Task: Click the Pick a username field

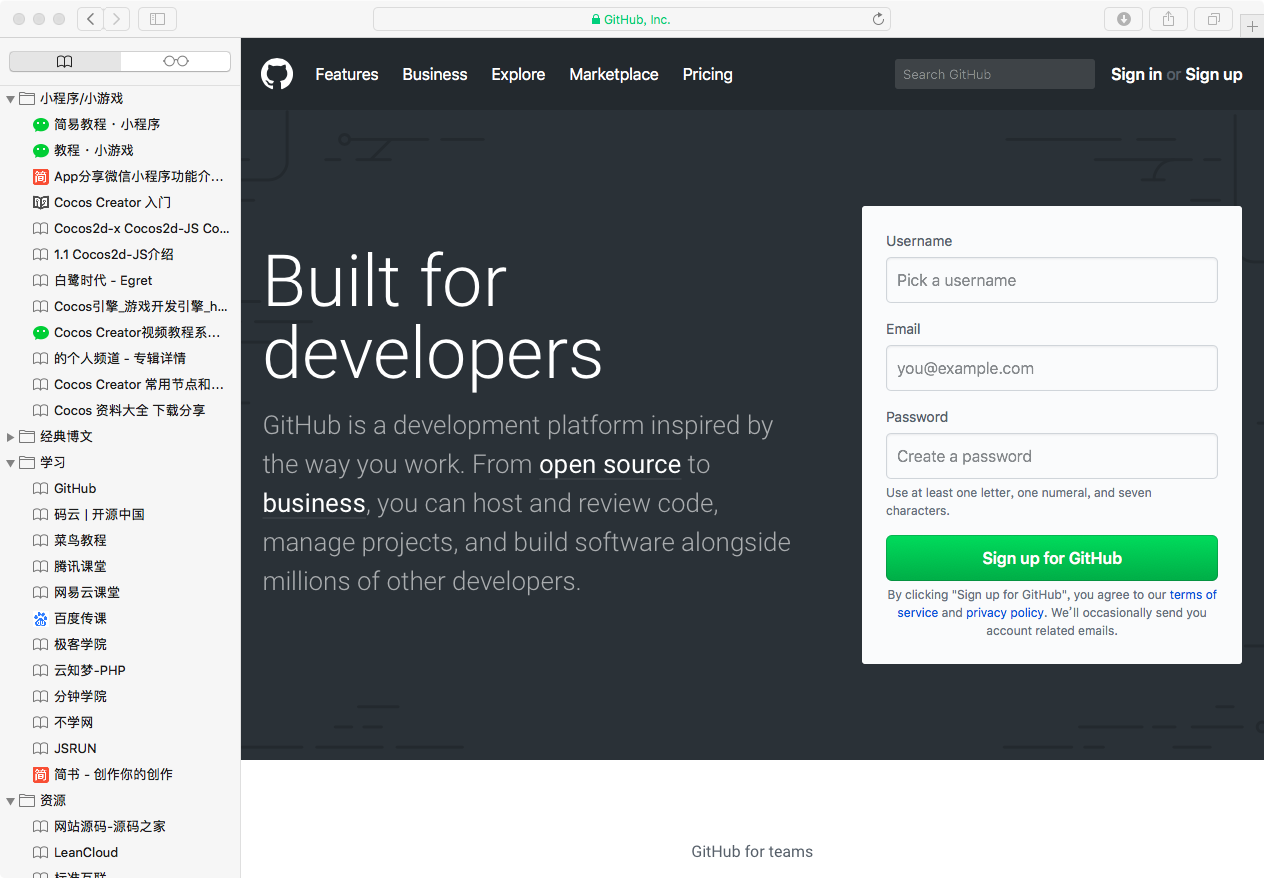Action: click(1051, 280)
